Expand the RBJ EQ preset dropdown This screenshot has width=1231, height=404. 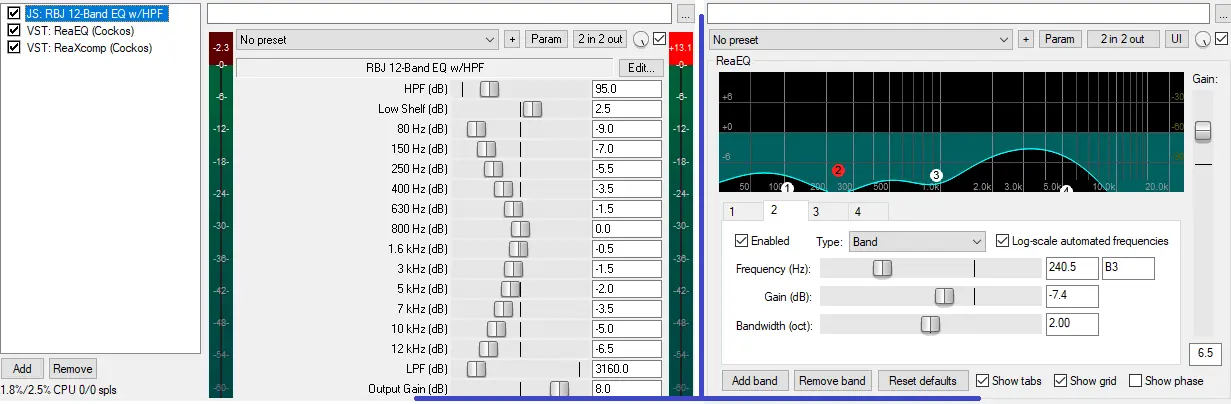[367, 39]
